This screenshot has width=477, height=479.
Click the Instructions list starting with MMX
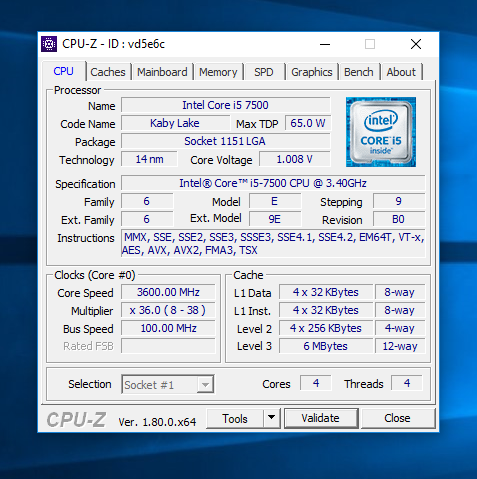click(273, 243)
